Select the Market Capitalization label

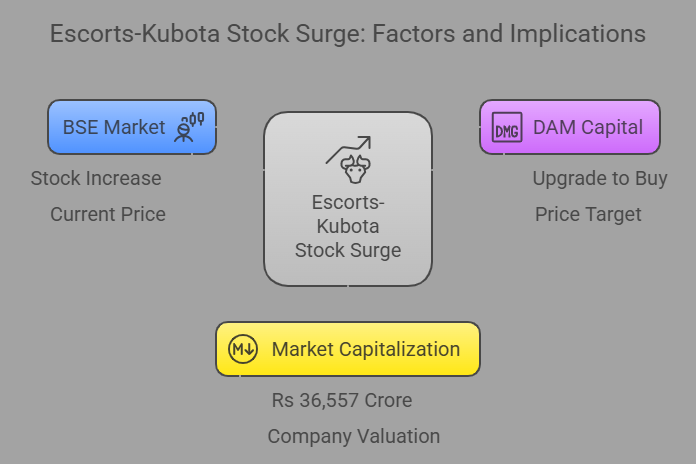(366, 349)
